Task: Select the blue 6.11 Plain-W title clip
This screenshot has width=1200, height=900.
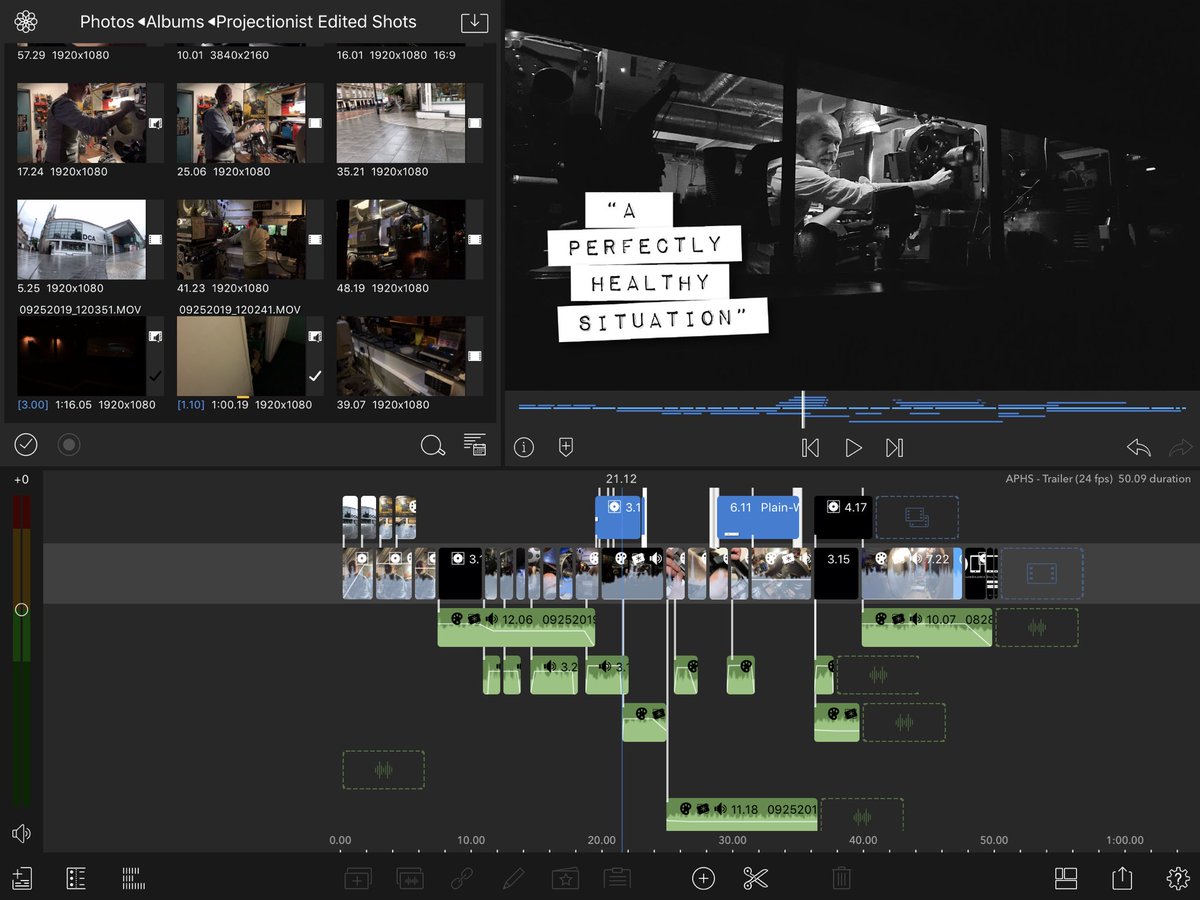Action: click(x=758, y=518)
